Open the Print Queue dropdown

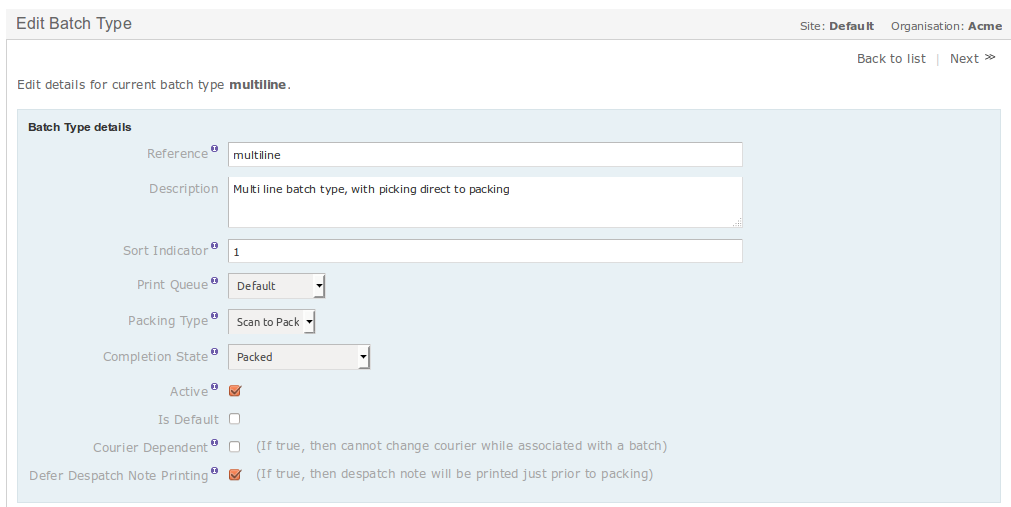pos(277,286)
